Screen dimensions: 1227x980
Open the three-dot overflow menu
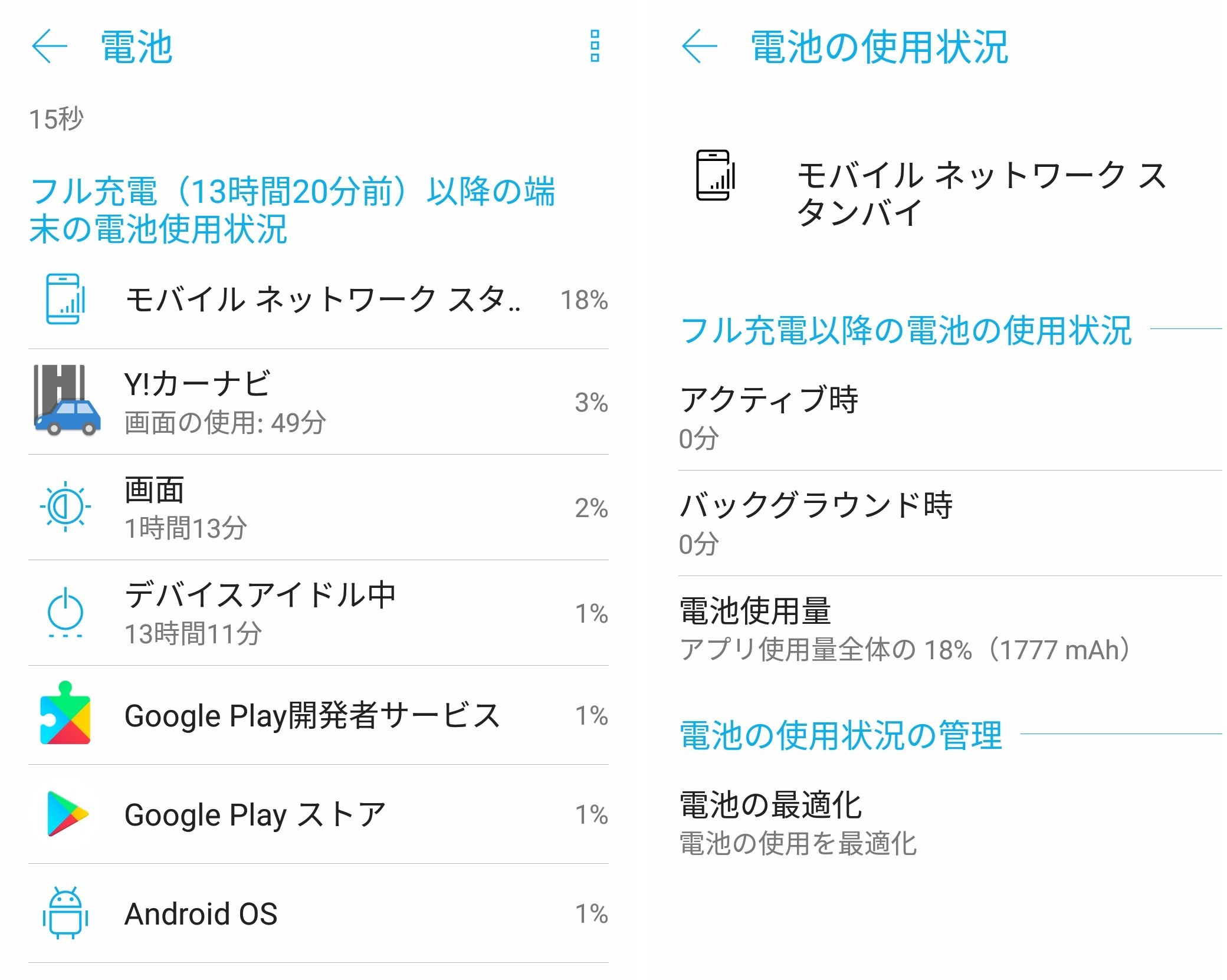click(x=595, y=47)
